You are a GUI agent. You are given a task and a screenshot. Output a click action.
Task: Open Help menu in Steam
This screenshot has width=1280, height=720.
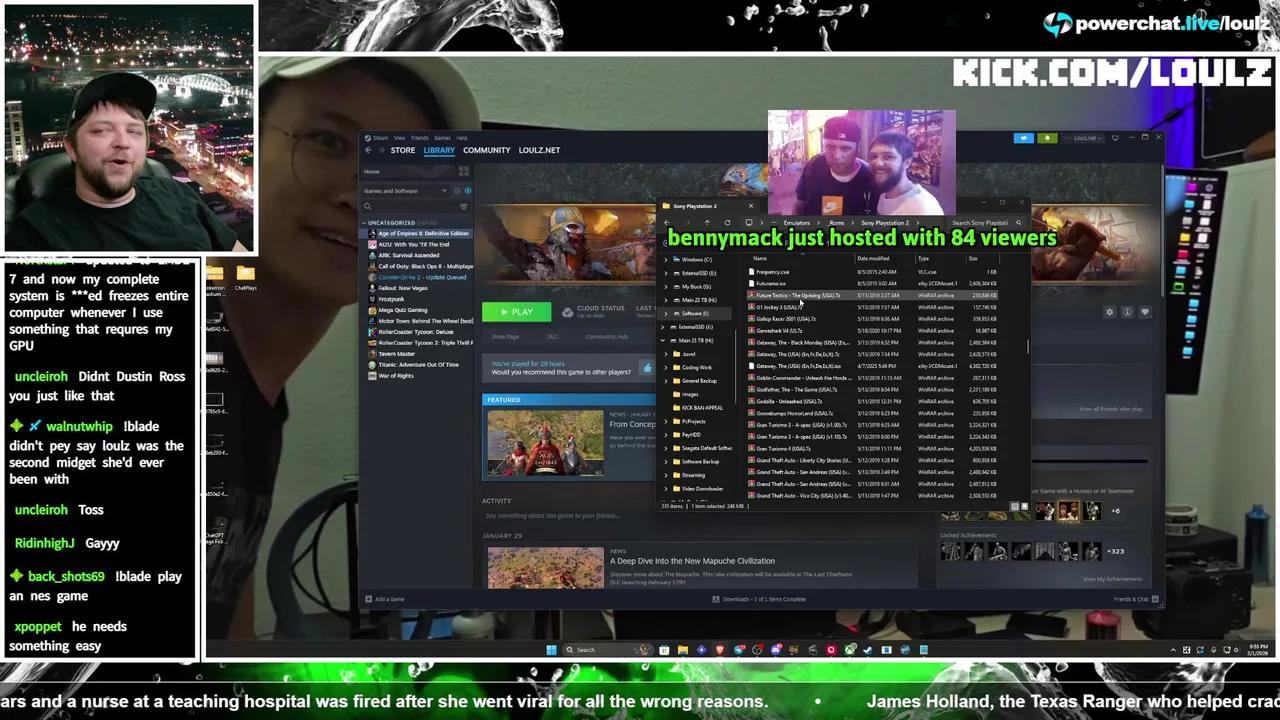[462, 138]
